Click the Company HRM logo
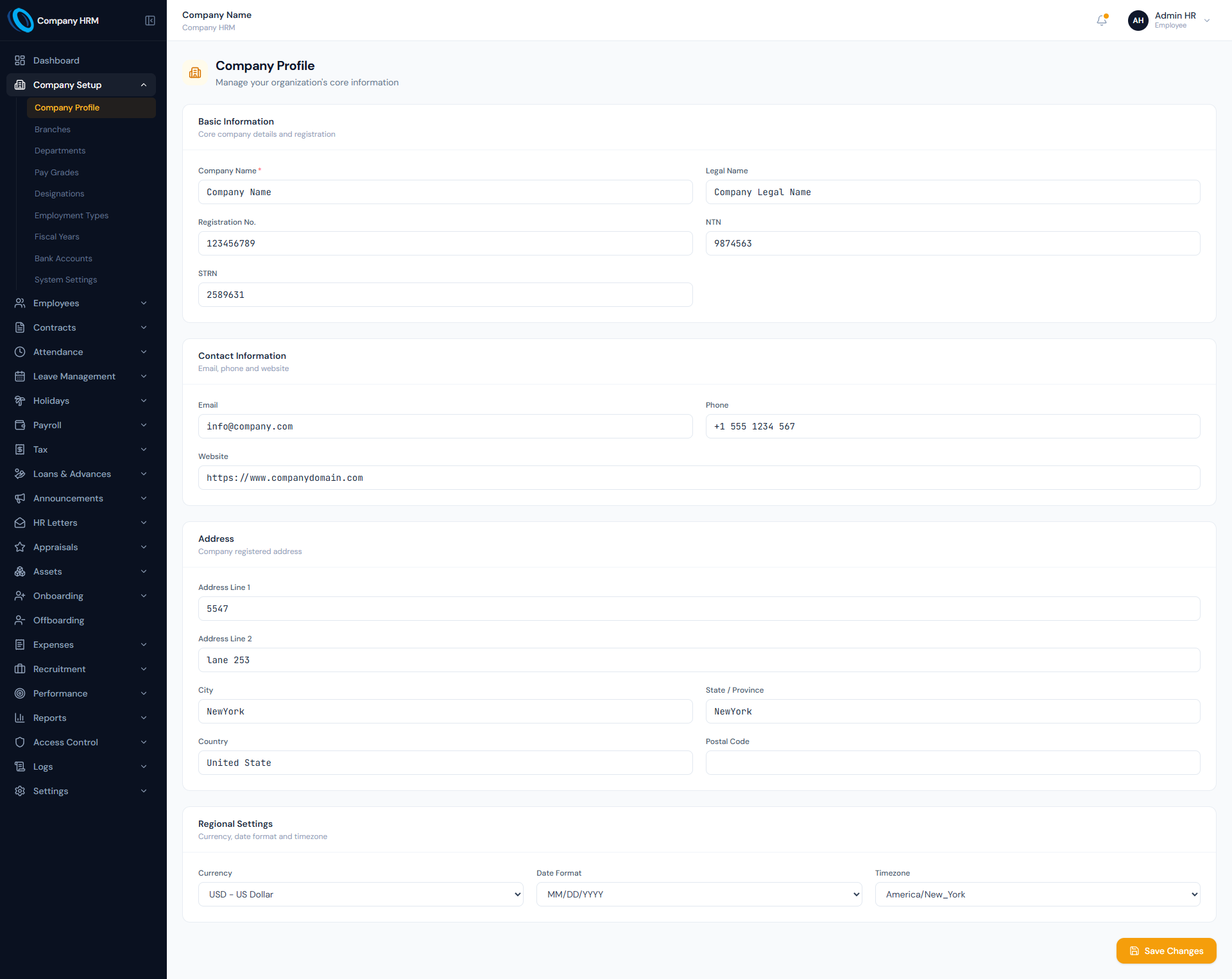Screen dimensions: 1232x979 pos(21,21)
